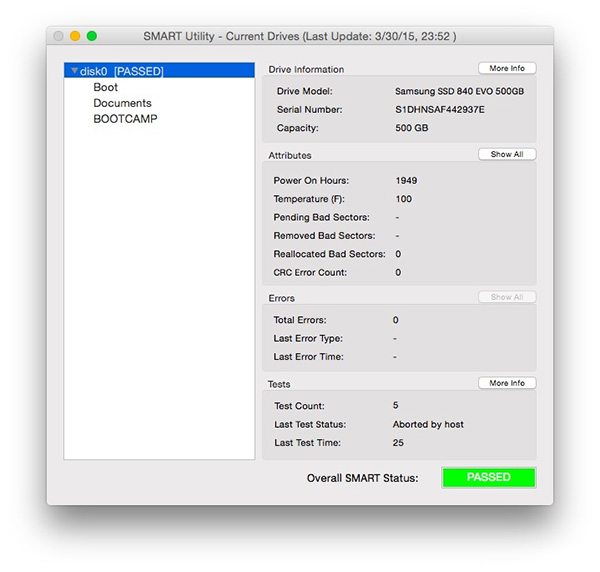The width and height of the screenshot is (600, 572).
Task: Click the Test Count value '5'
Action: tap(396, 405)
